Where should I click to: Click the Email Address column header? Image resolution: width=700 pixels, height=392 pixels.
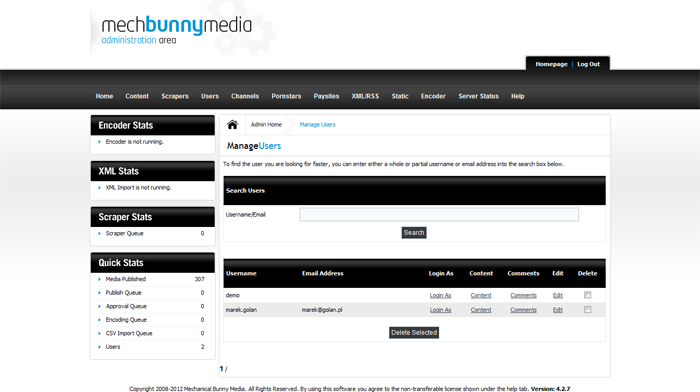[323, 273]
